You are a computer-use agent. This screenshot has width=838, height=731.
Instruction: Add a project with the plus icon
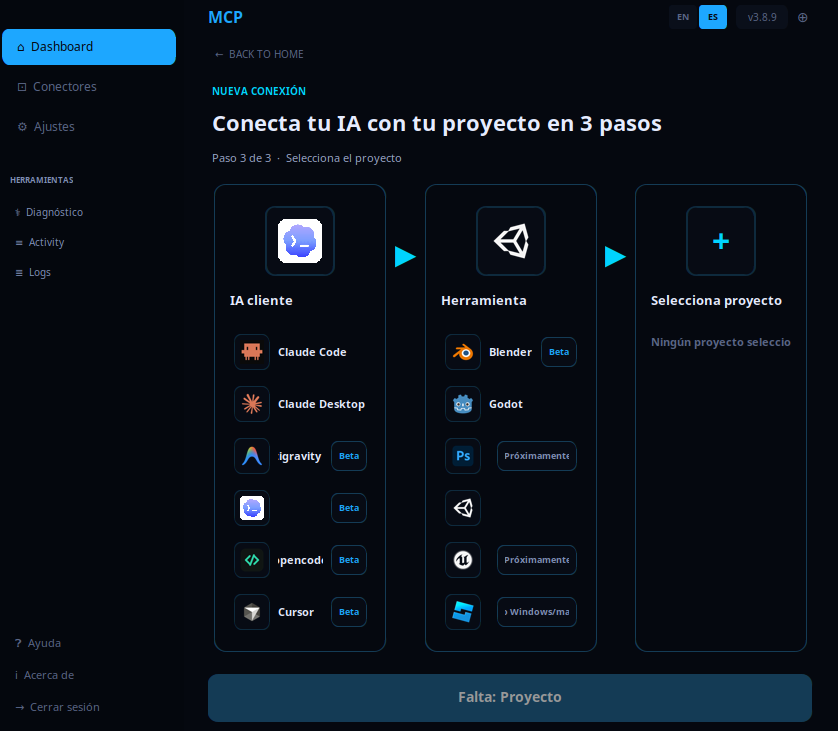pyautogui.click(x=721, y=241)
